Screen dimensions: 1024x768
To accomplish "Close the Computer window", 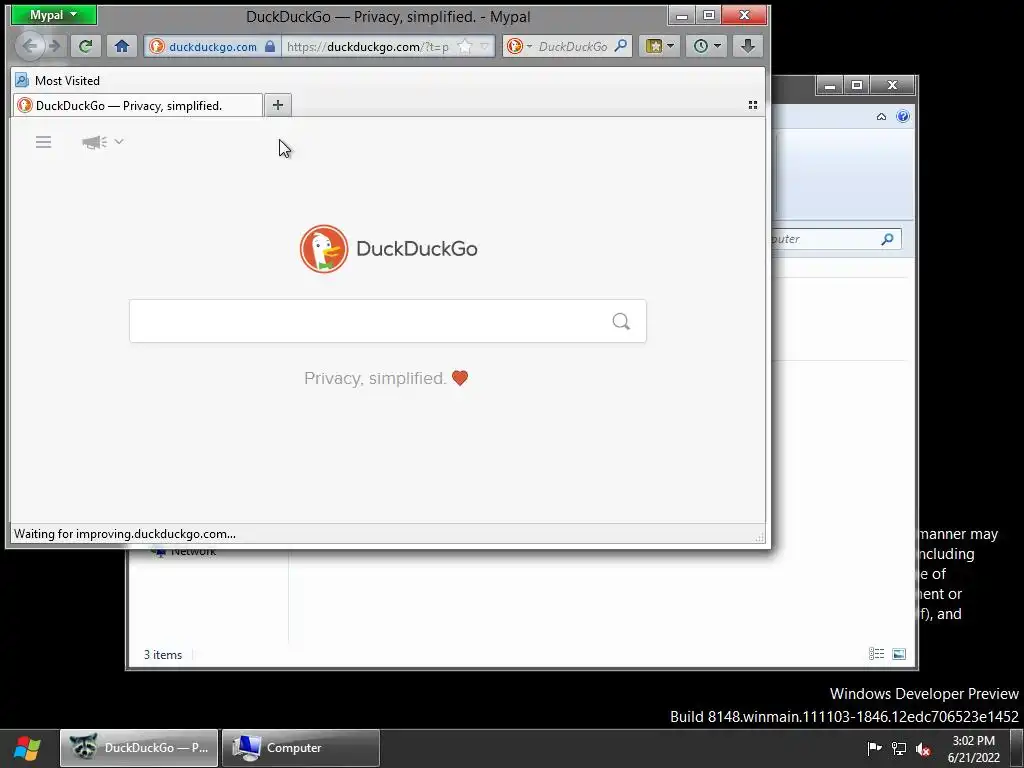I will pyautogui.click(x=892, y=85).
